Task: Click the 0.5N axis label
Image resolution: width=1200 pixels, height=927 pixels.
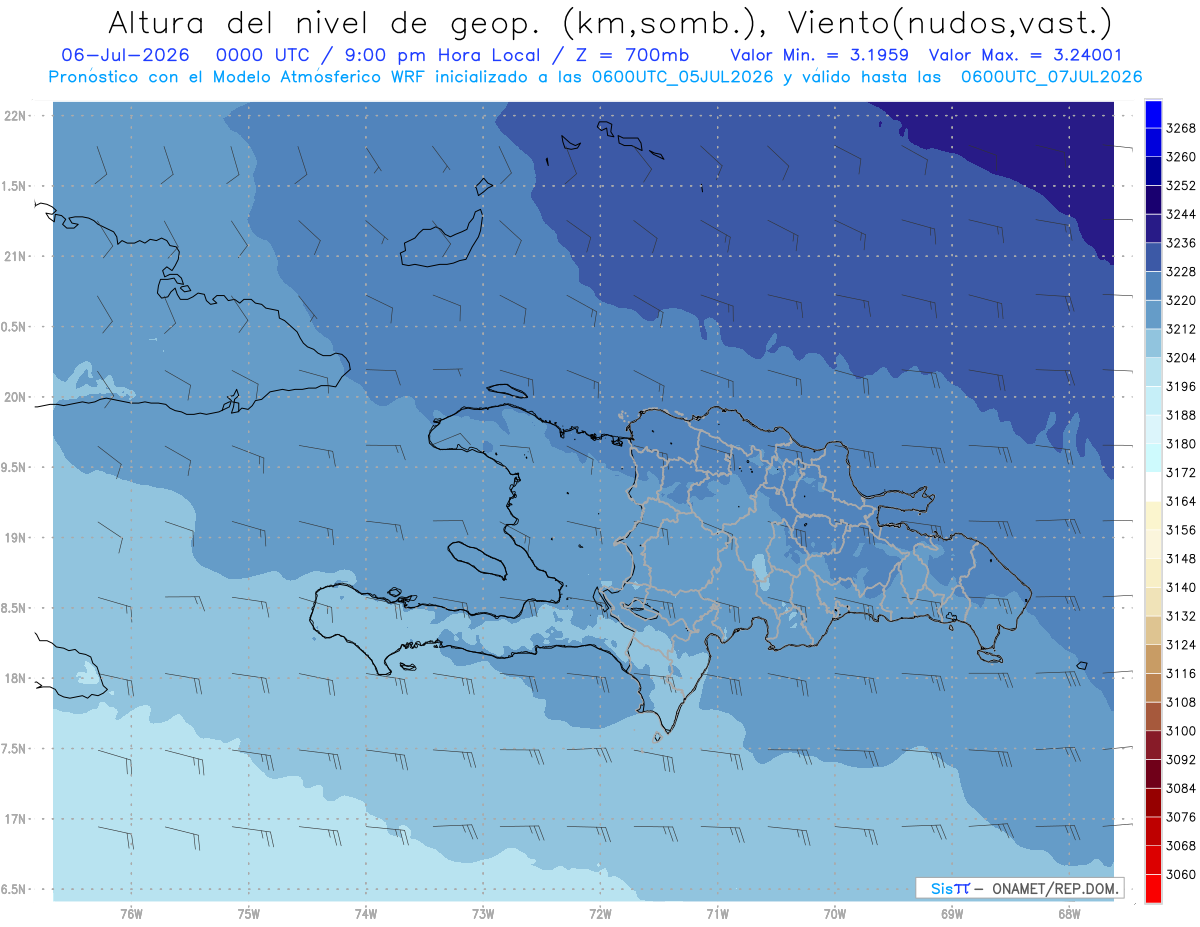Action: click(15, 327)
